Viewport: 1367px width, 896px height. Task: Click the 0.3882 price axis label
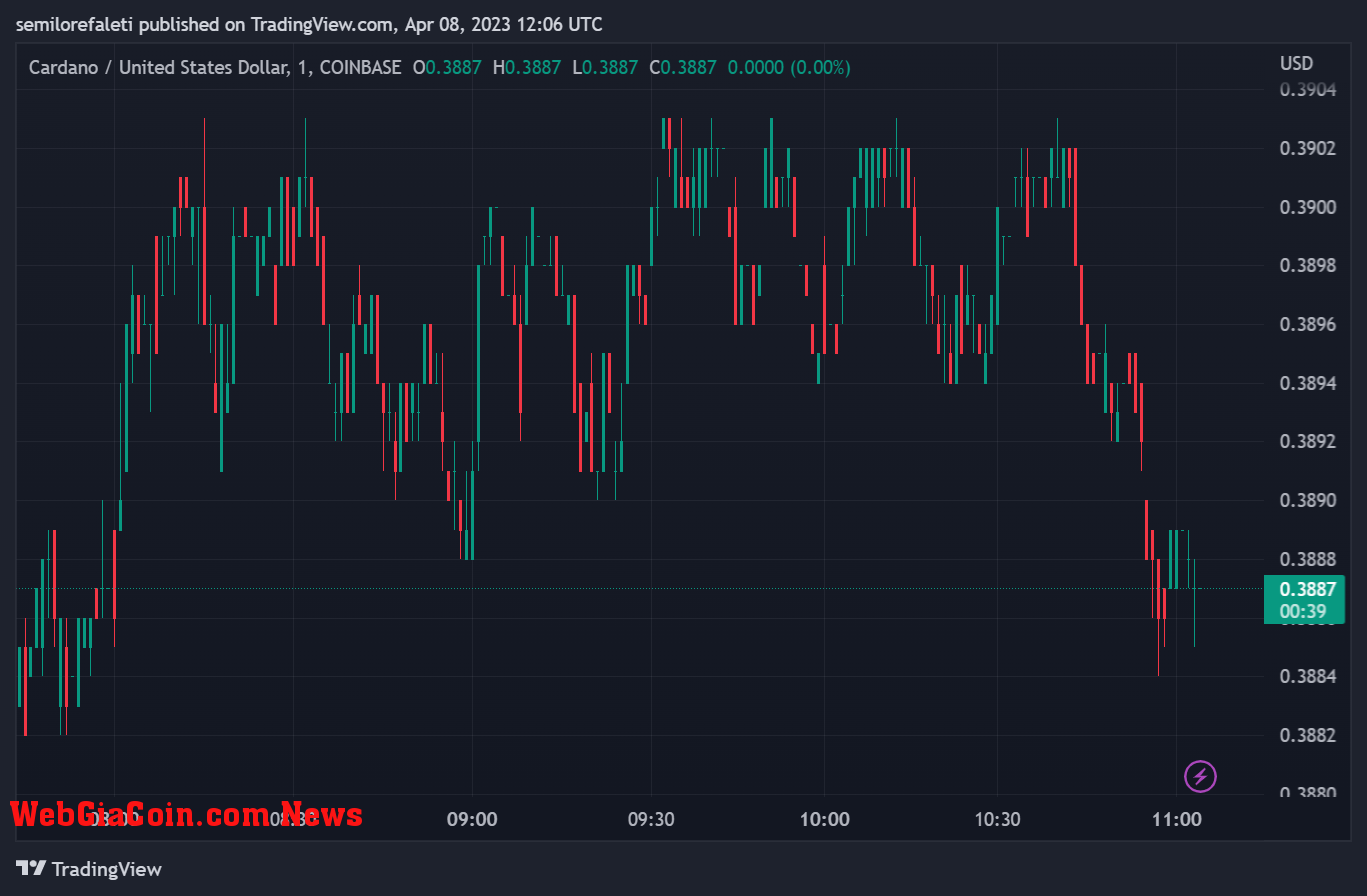[x=1308, y=735]
